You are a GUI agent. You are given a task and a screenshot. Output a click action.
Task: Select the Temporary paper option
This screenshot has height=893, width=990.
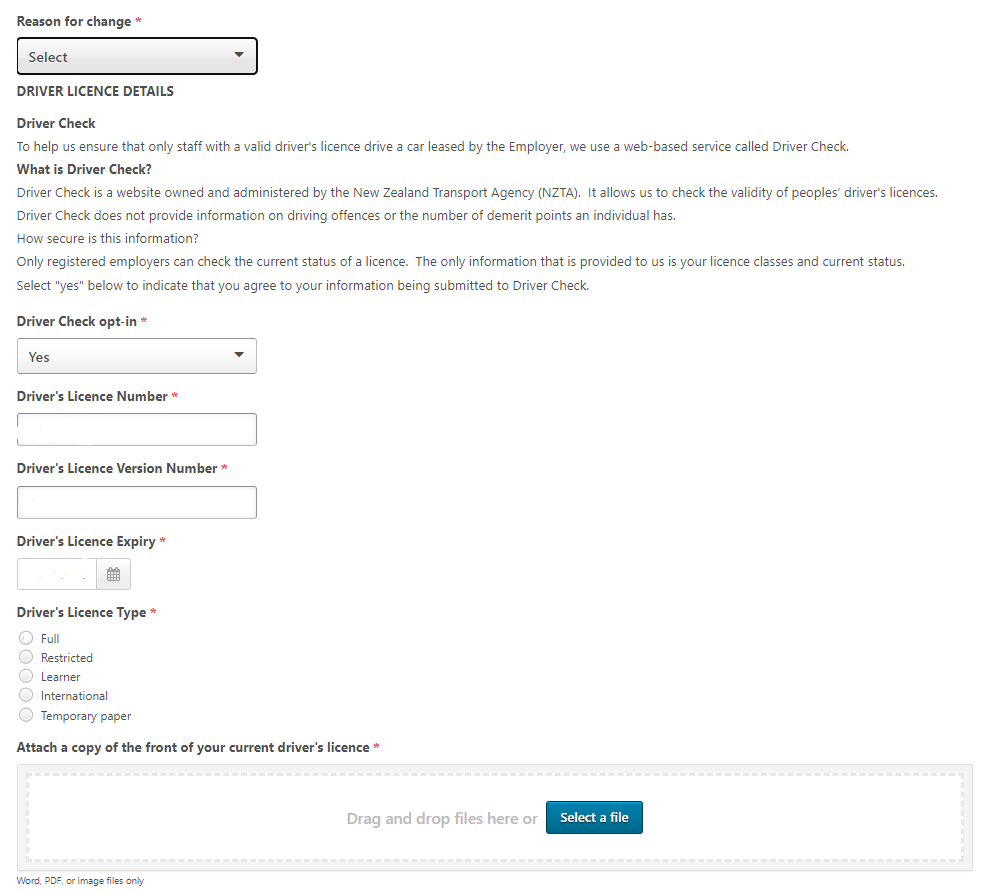(26, 715)
